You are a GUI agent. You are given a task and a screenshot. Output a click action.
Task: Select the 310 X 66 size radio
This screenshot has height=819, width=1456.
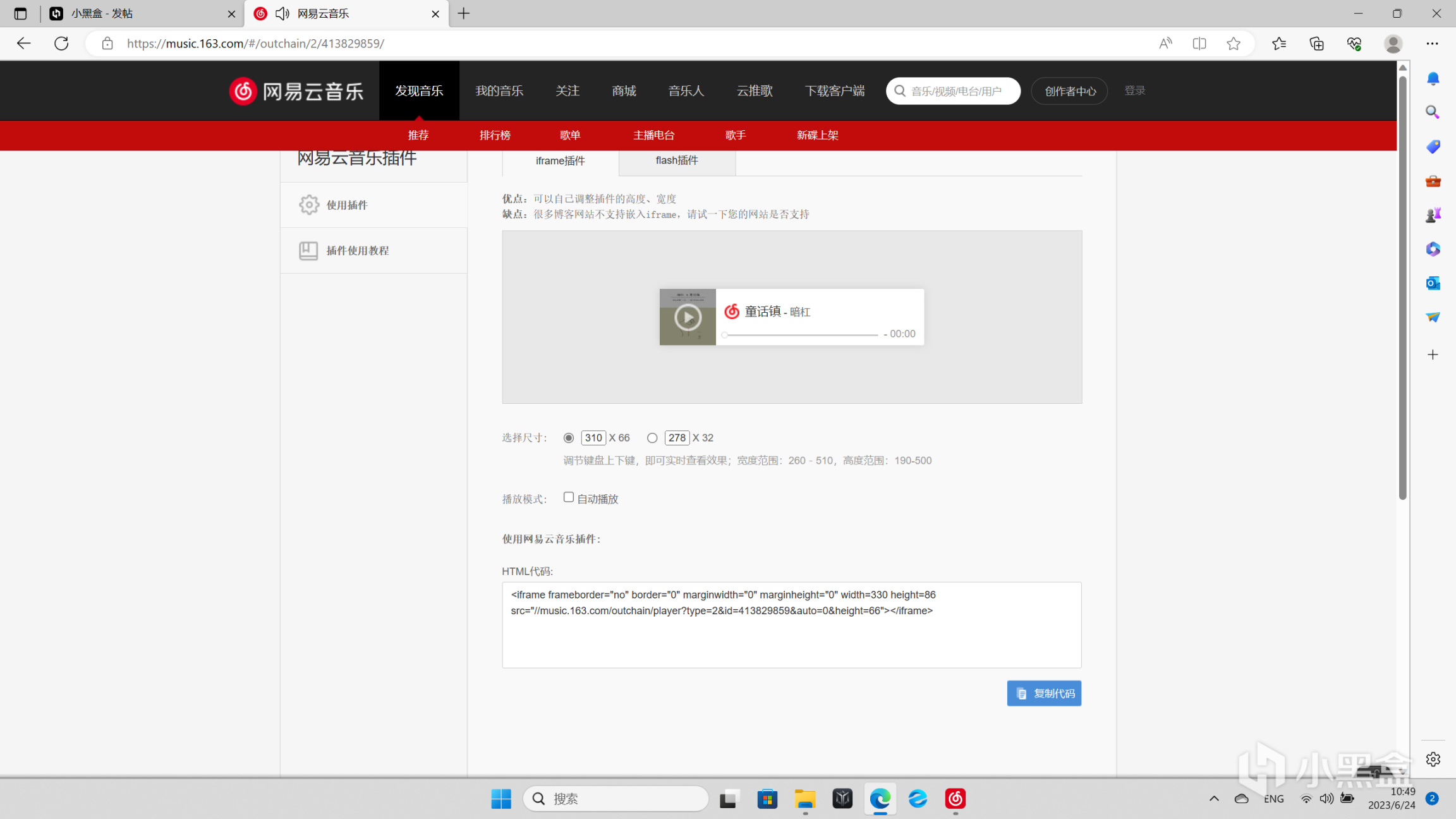click(569, 438)
